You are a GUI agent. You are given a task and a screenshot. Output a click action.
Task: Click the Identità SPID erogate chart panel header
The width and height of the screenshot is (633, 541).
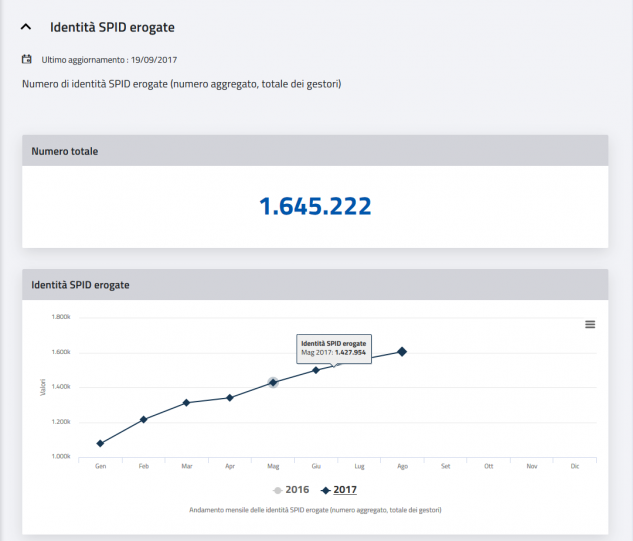(80, 285)
